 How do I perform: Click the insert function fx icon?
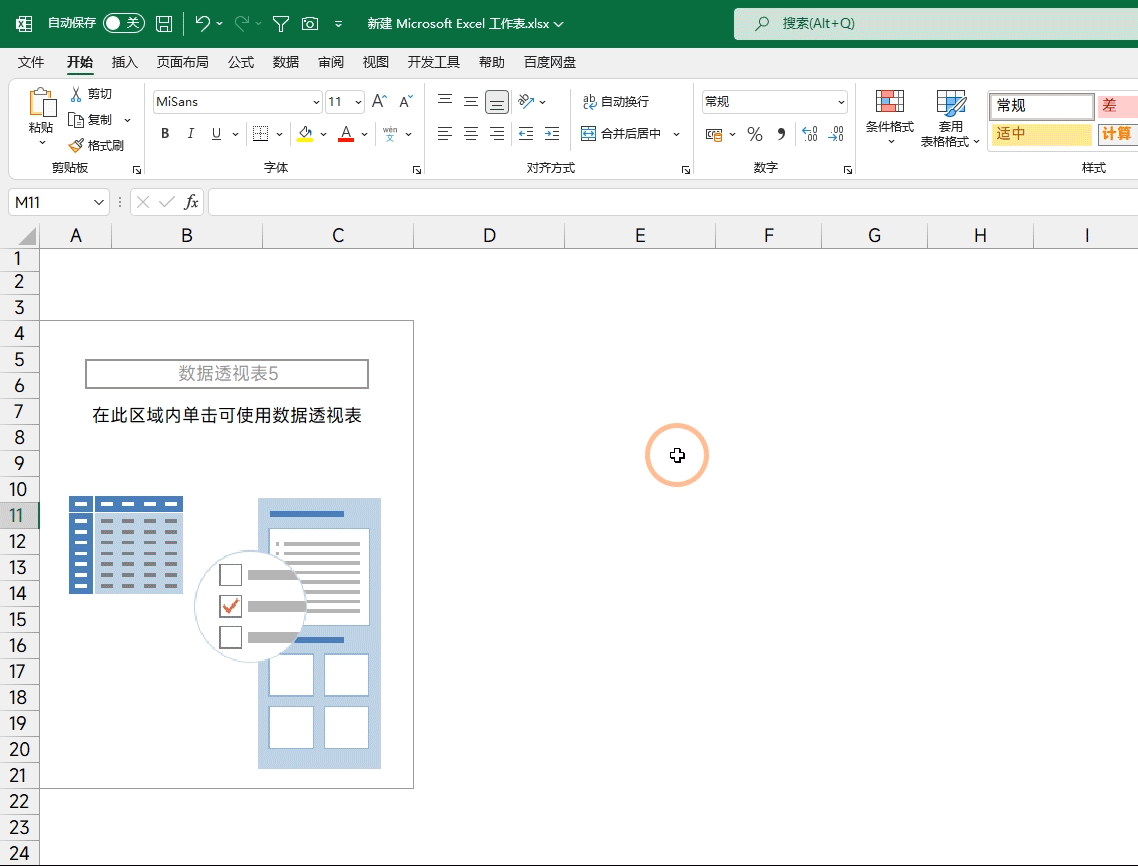pyautogui.click(x=191, y=202)
